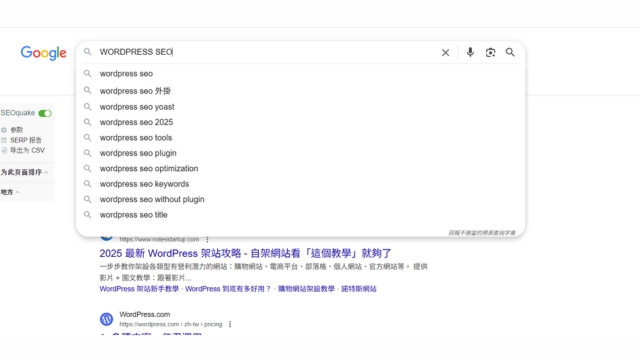Click the wordpress.com zh-tw pricing URL
The height and width of the screenshot is (360, 640).
click(x=171, y=324)
